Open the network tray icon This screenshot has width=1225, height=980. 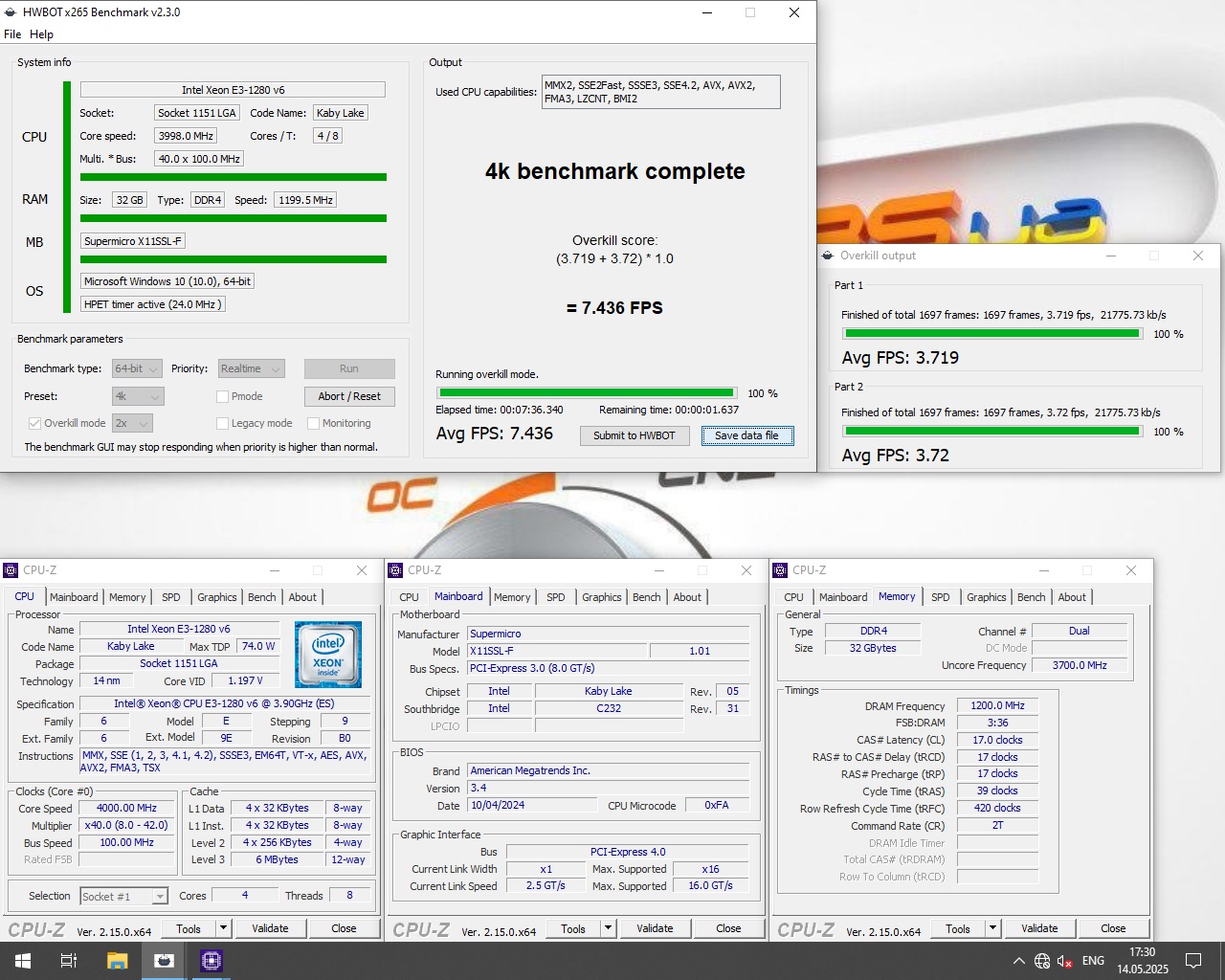[x=1042, y=961]
